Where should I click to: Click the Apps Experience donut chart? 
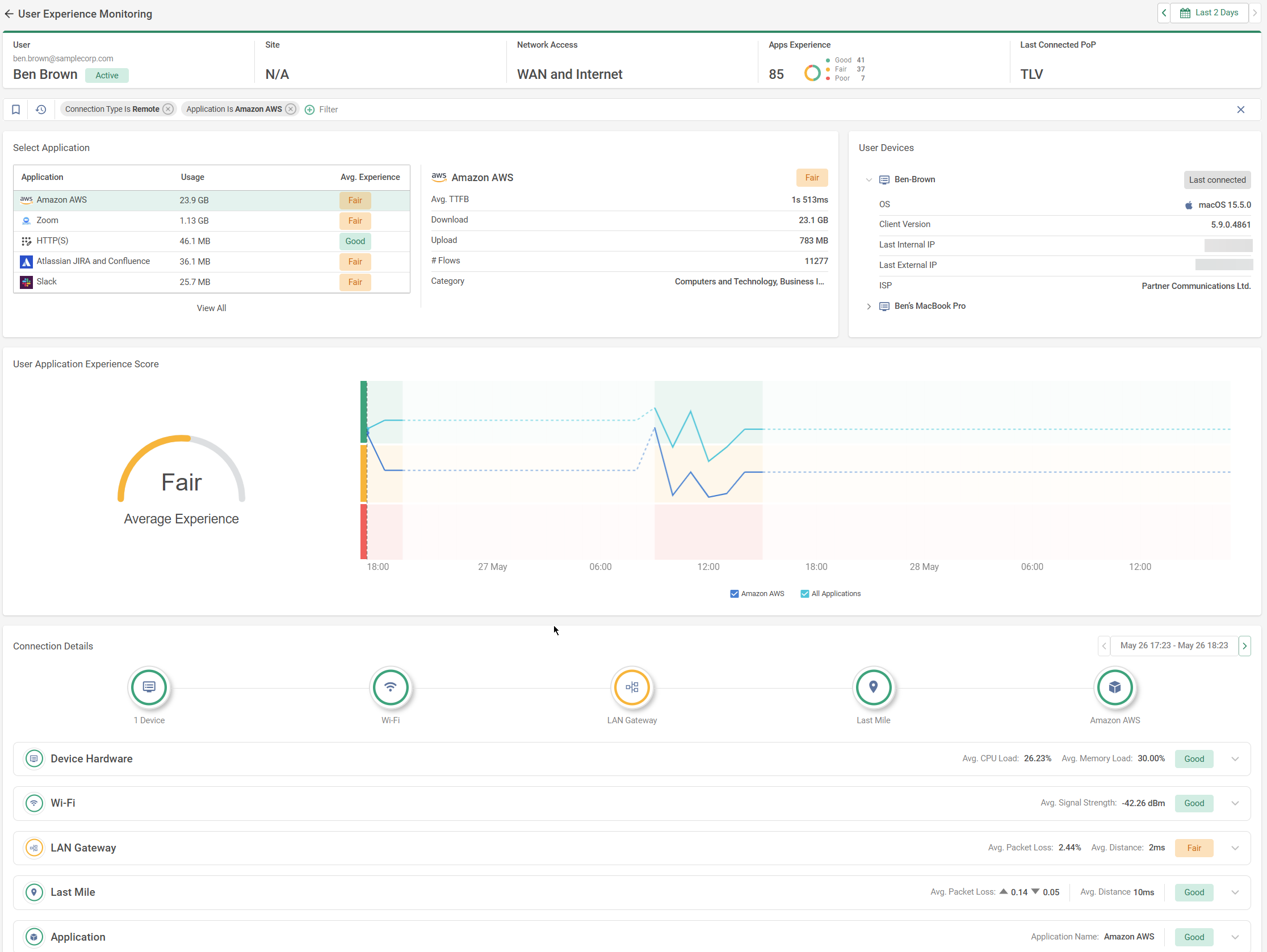click(812, 73)
